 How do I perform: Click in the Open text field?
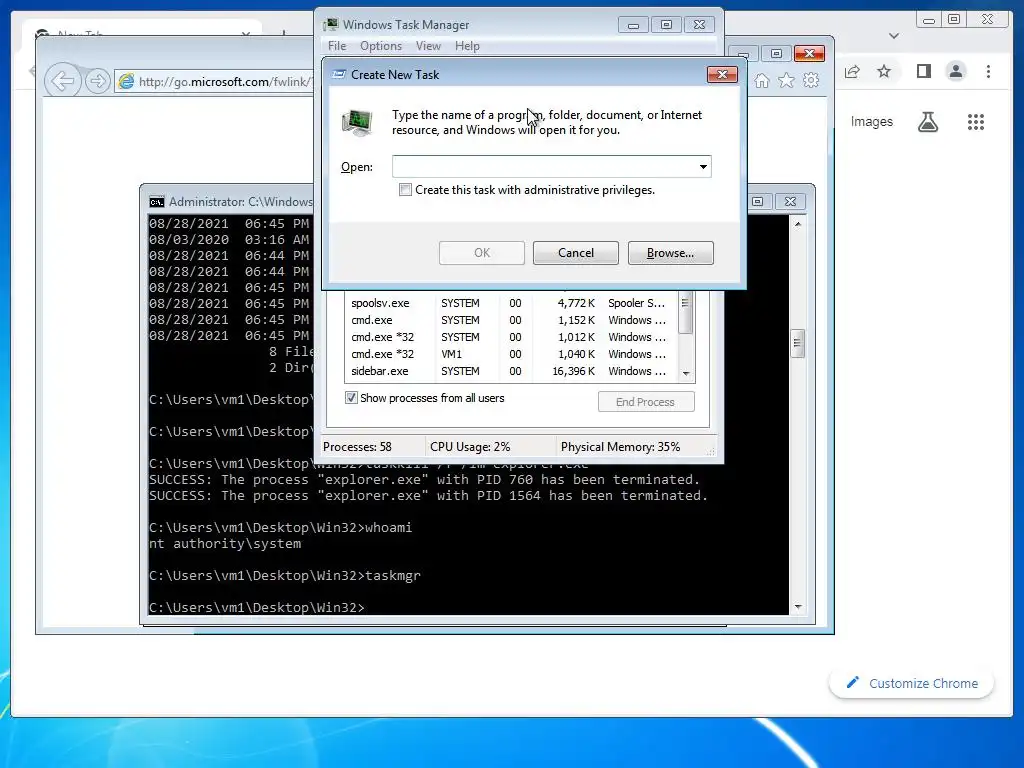(544, 167)
